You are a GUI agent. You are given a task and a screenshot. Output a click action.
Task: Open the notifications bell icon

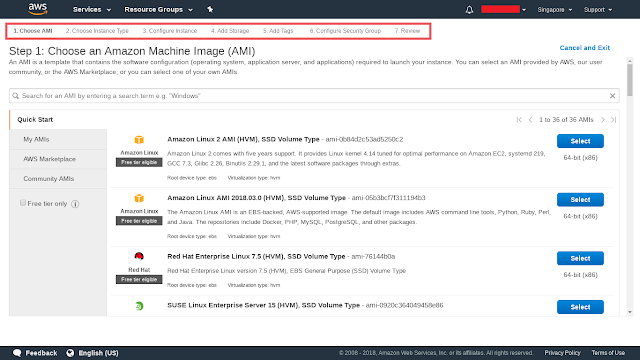click(469, 9)
